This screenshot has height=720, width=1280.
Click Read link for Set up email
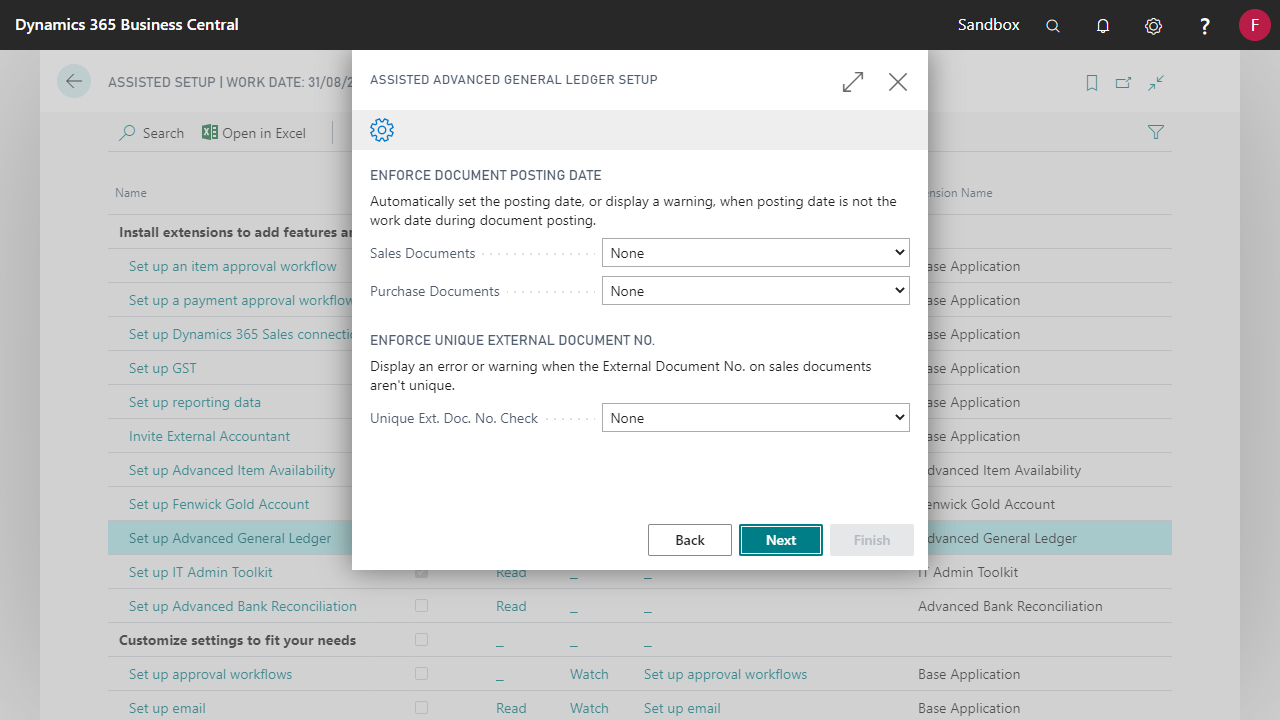511,708
